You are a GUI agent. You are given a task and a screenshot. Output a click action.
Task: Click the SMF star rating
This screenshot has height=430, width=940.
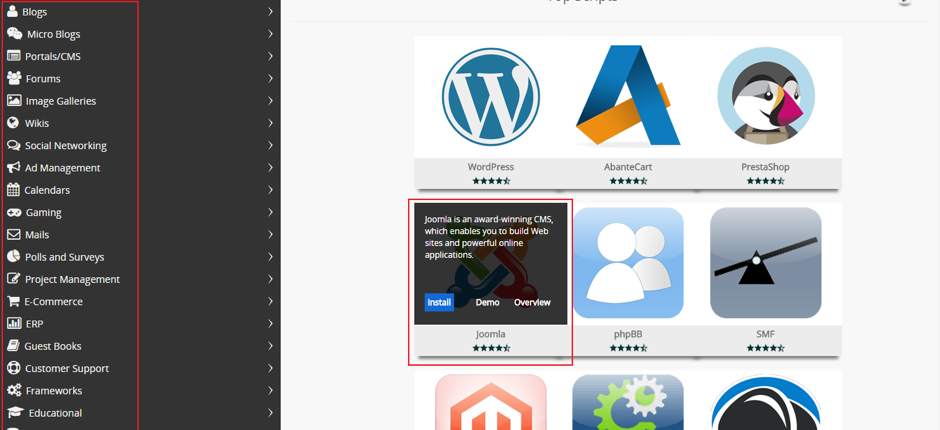point(766,348)
